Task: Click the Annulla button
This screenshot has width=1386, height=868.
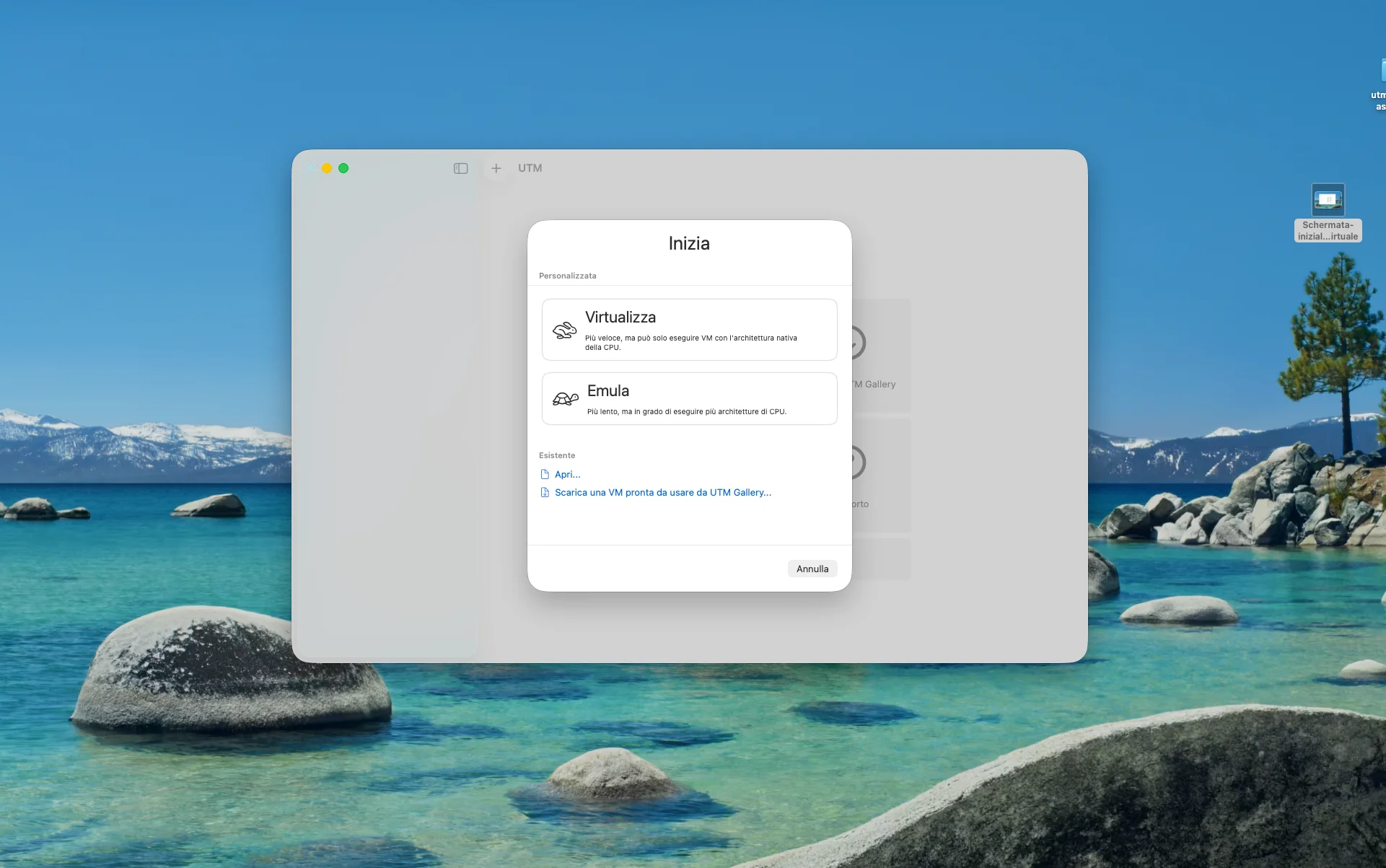Action: (812, 569)
